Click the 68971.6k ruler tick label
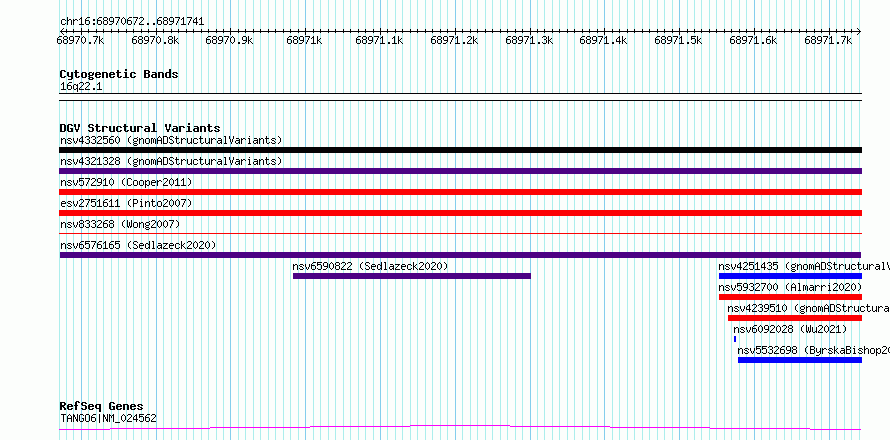 [x=753, y=40]
